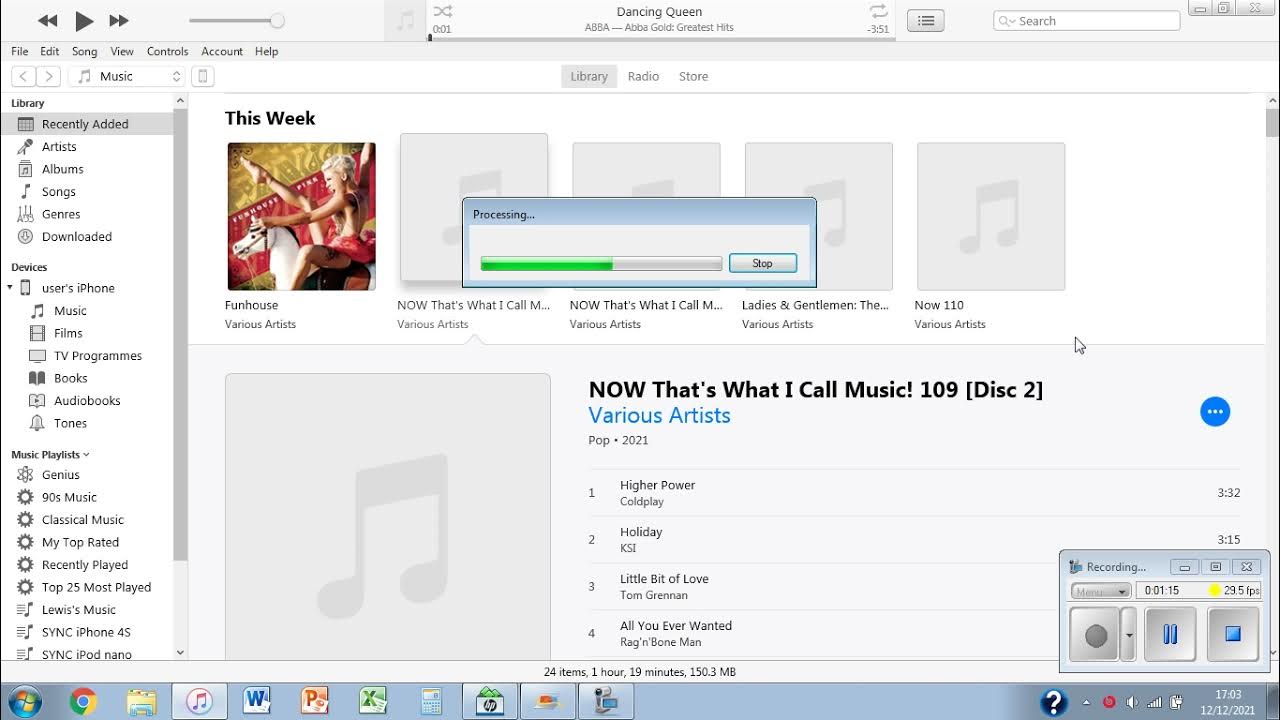Open the Music media picker dropdown

(127, 76)
